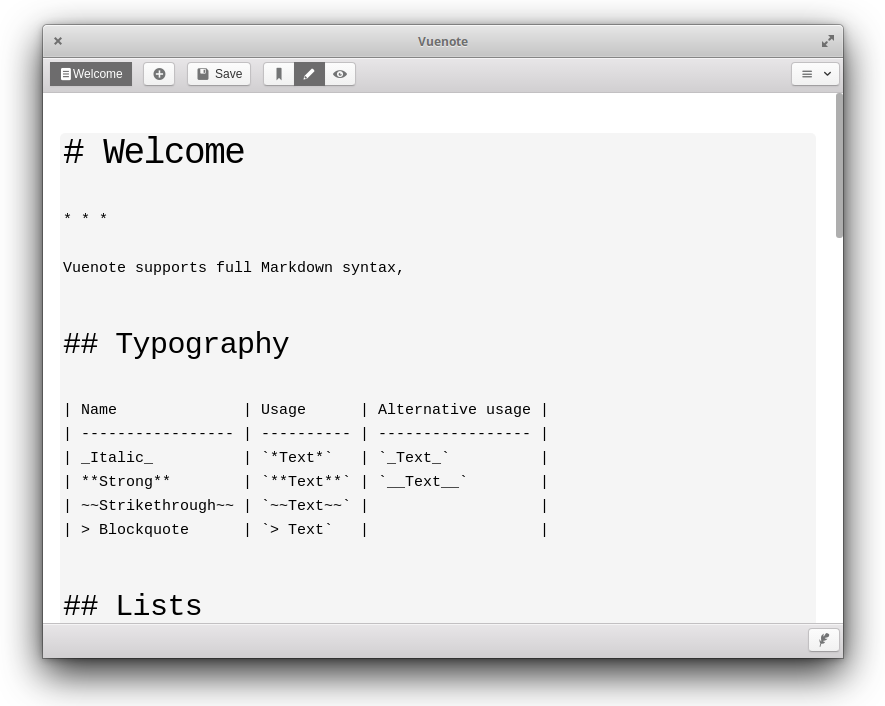Click the vertical scrollbar thumb

[839, 165]
